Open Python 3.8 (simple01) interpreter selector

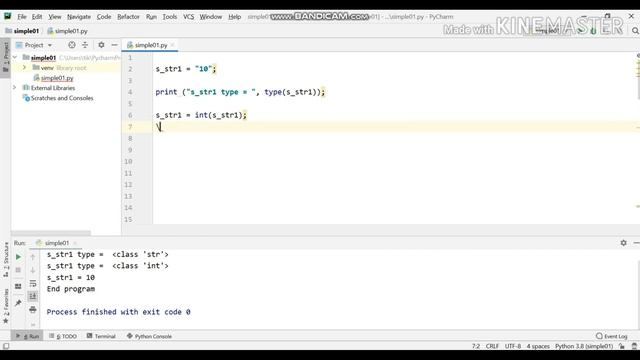pyautogui.click(x=584, y=346)
